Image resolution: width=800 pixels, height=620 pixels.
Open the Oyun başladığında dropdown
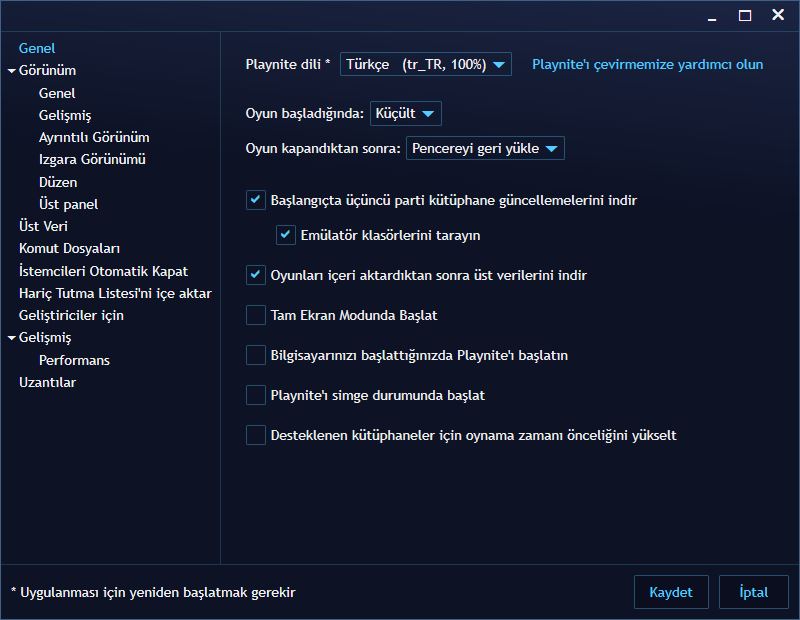406,113
